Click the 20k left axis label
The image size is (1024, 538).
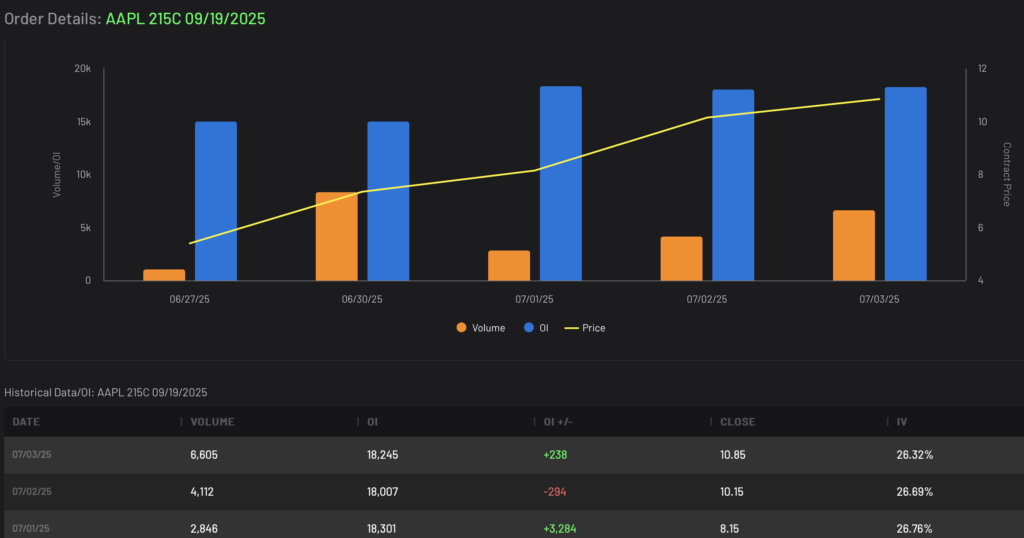(82, 69)
